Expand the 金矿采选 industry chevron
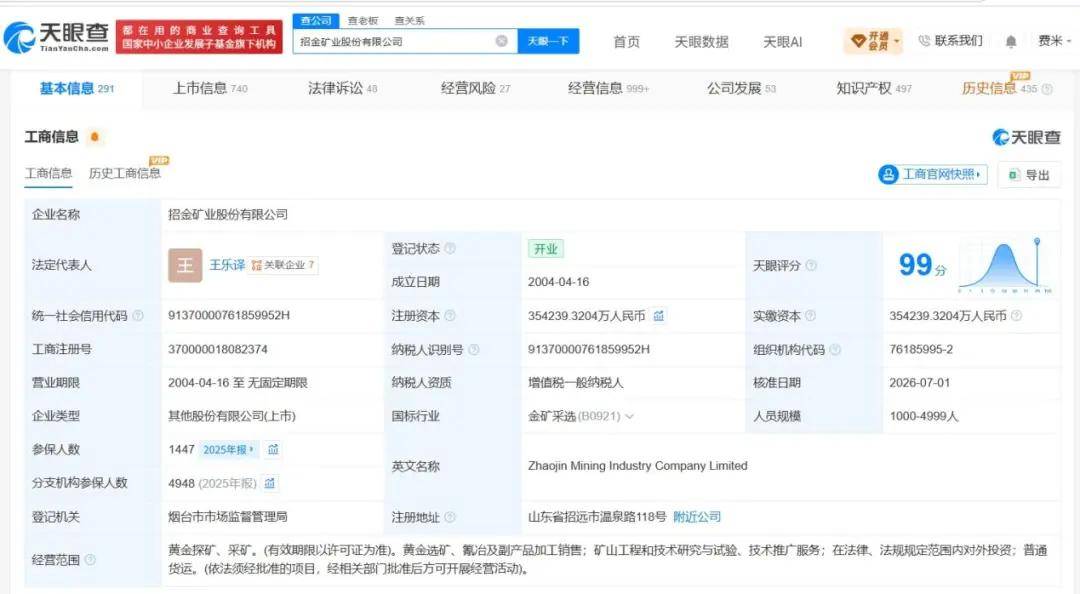The height and width of the screenshot is (594, 1080). pyautogui.click(x=629, y=416)
